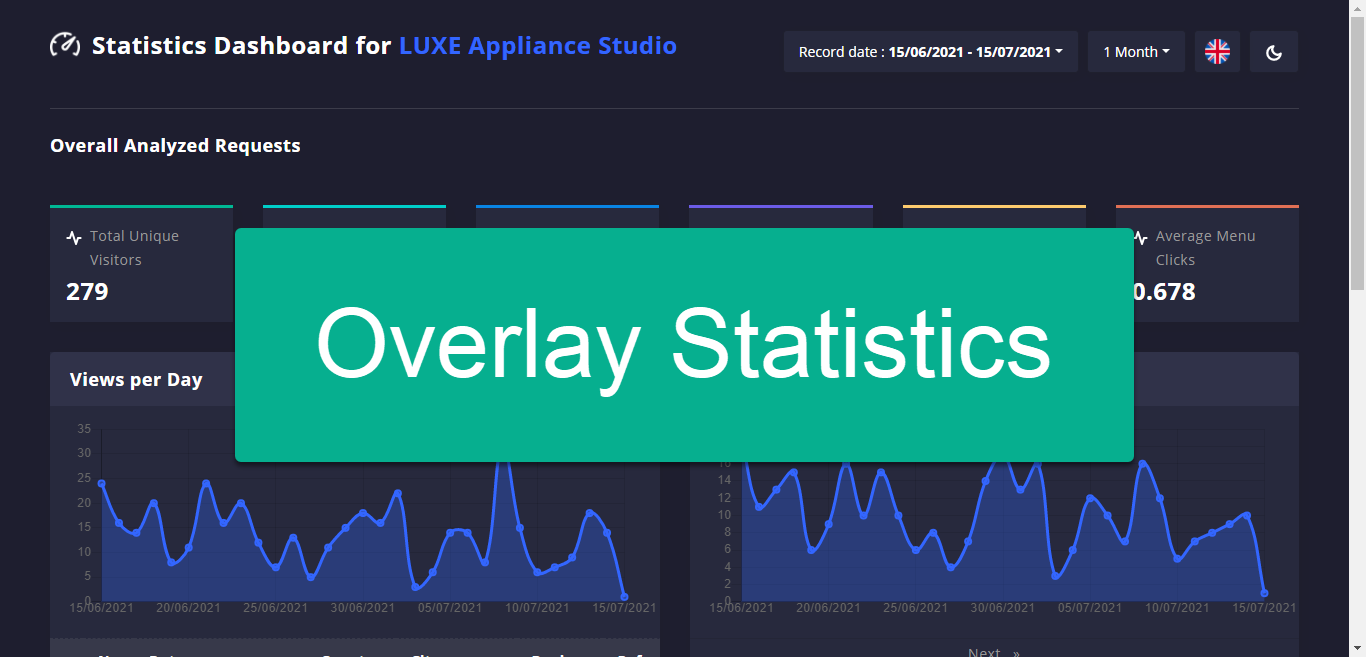Screen dimensions: 1366x657
Task: Open the Record date range dropdown
Action: click(x=930, y=51)
